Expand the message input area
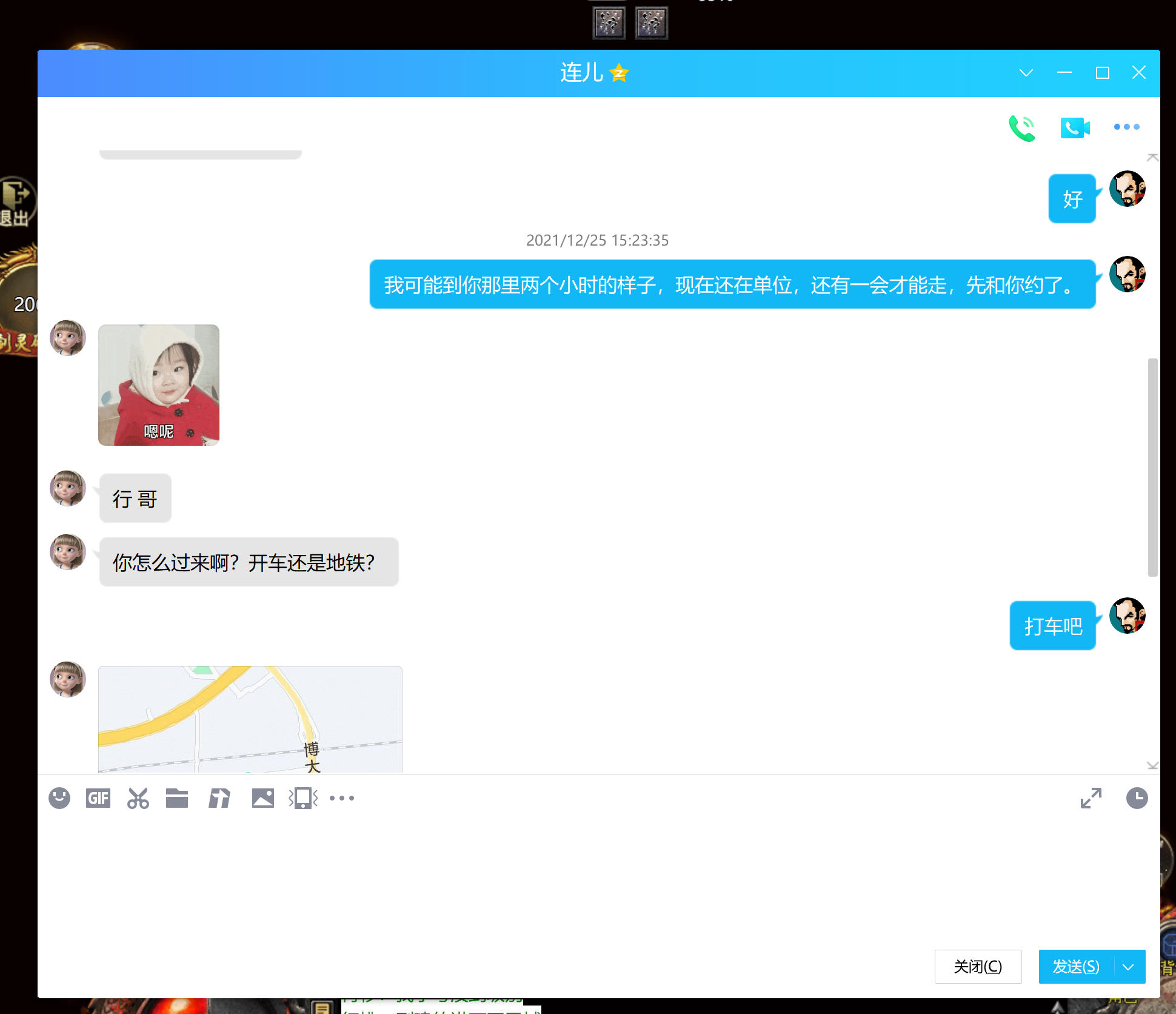The height and width of the screenshot is (1014, 1176). 1091,798
